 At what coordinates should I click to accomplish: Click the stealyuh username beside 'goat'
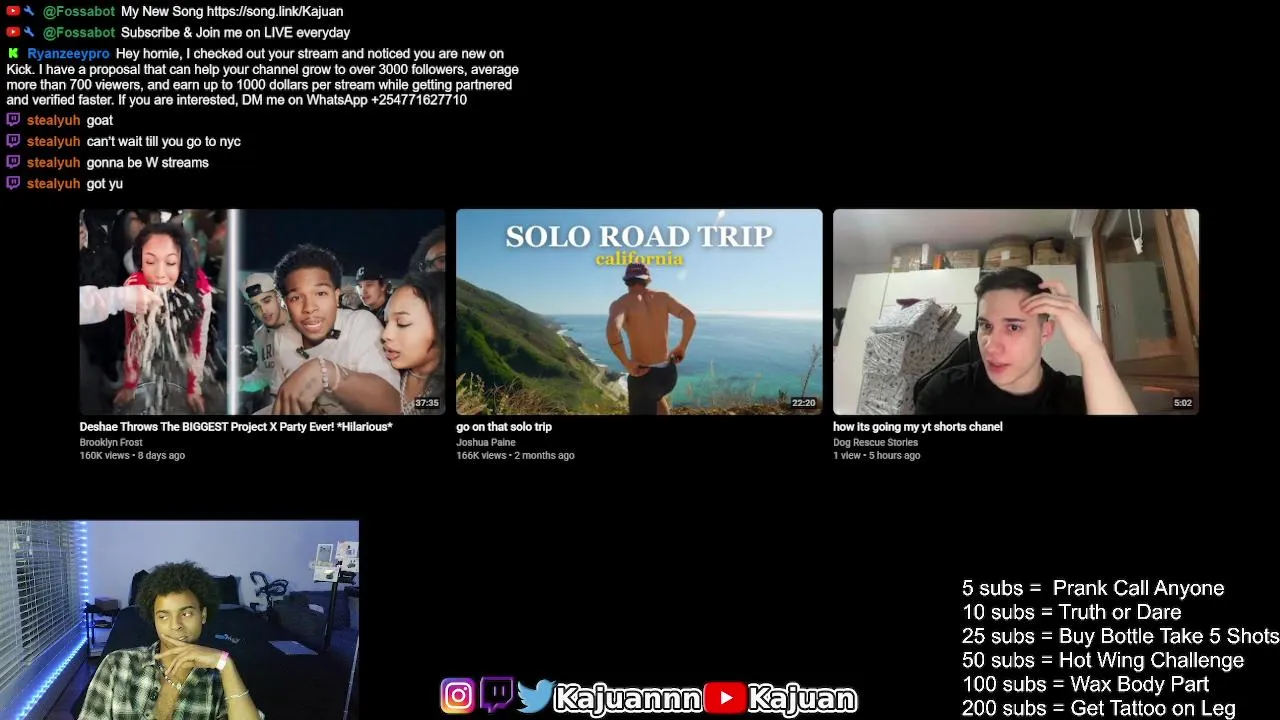coord(53,120)
